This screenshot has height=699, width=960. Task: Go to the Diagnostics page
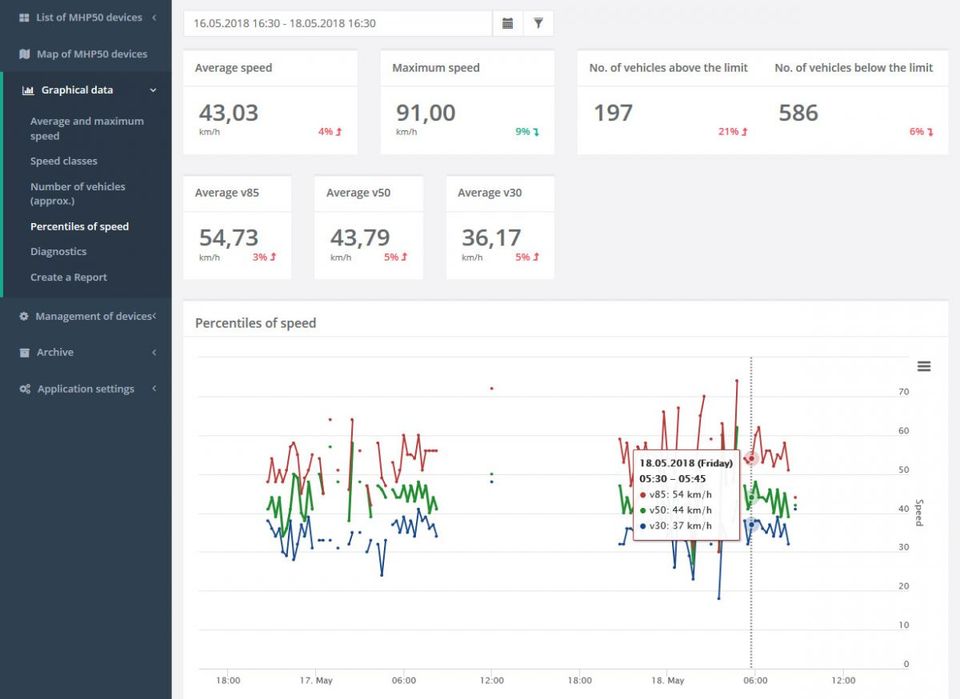(58, 252)
